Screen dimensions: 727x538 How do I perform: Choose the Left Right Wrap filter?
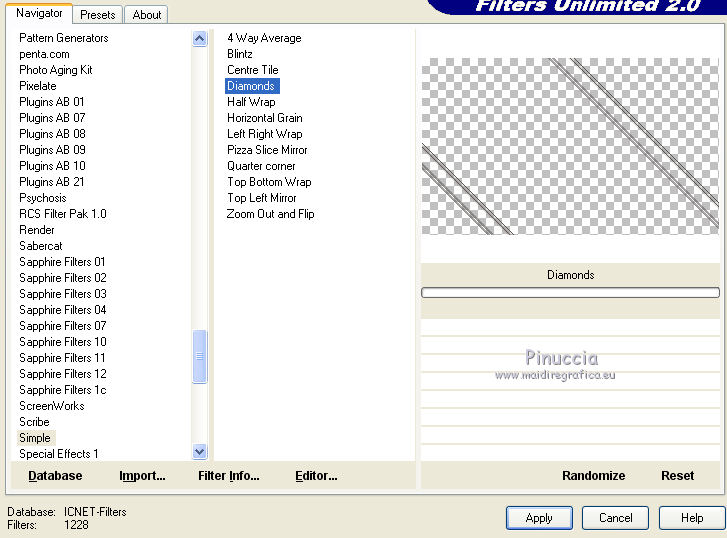[x=265, y=134]
